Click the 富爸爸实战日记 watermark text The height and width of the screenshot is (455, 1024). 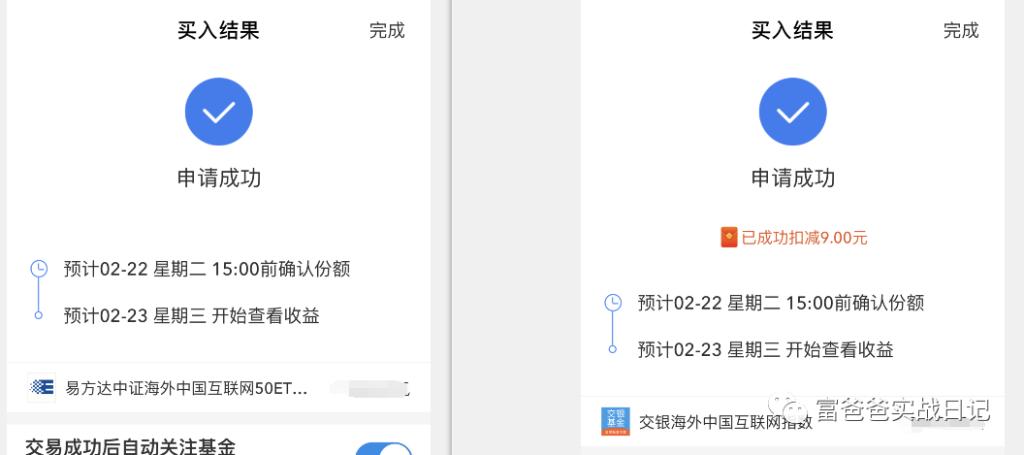point(902,410)
